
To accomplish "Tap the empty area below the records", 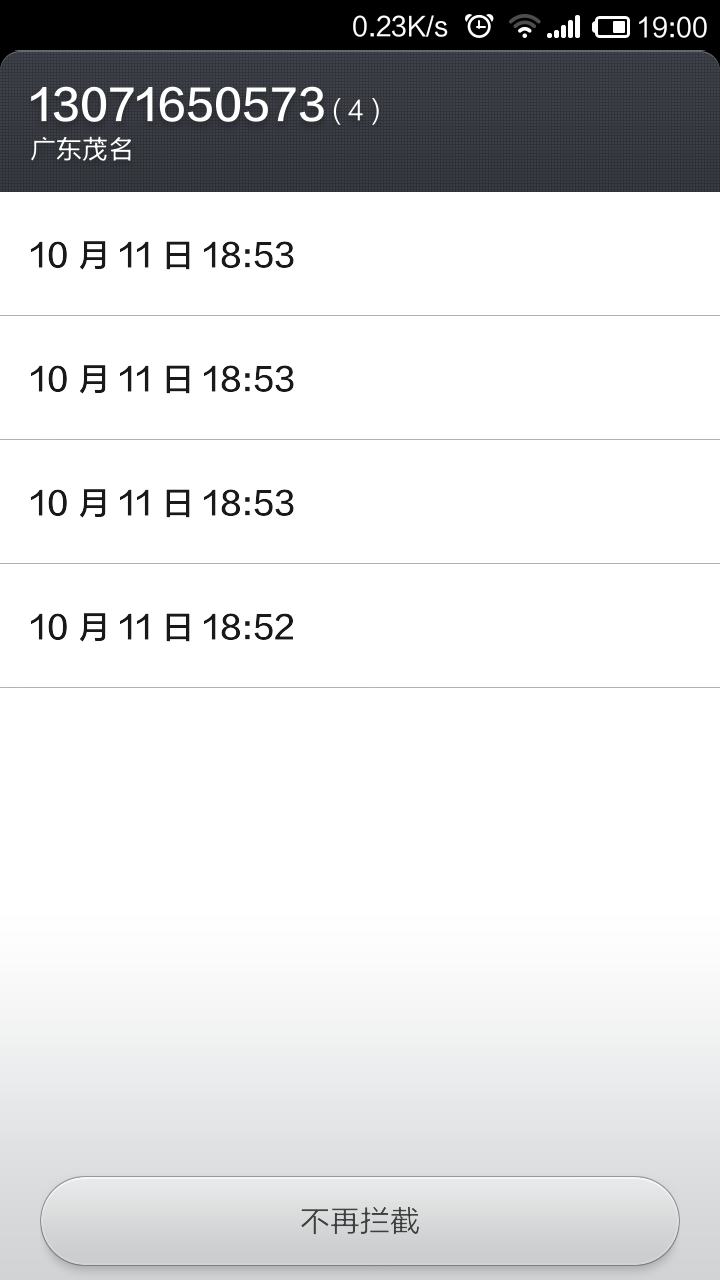I will (360, 900).
